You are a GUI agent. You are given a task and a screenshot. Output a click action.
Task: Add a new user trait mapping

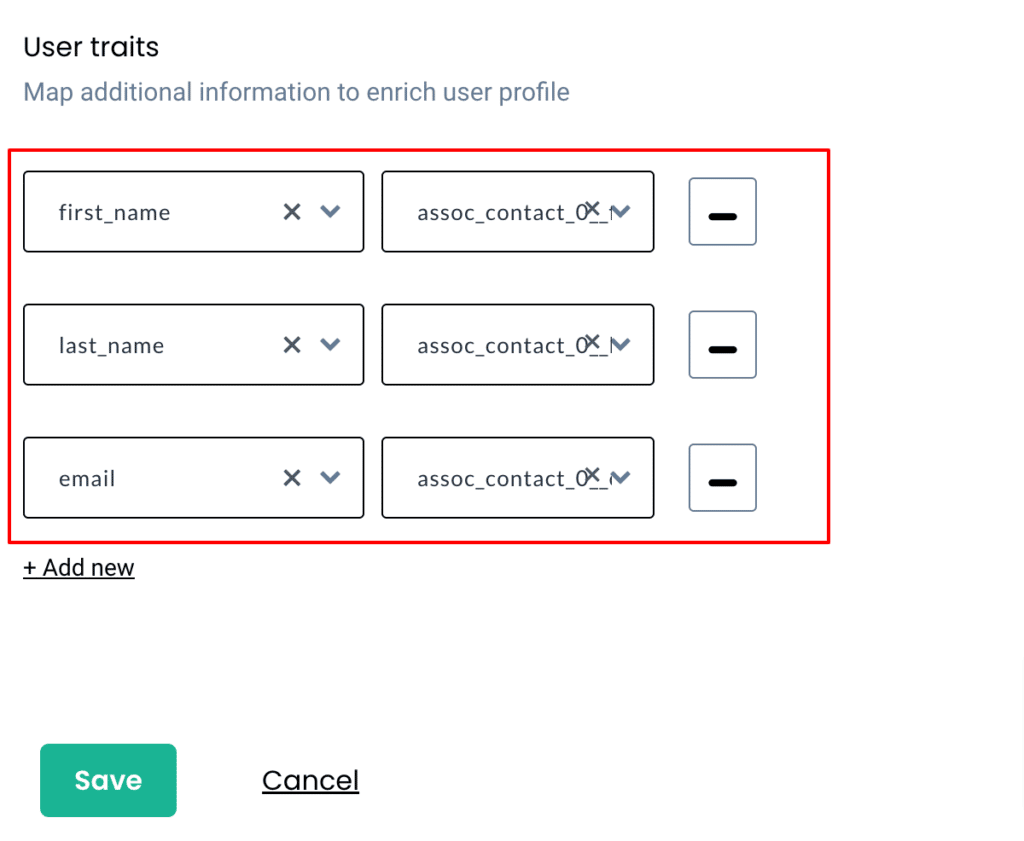79,567
